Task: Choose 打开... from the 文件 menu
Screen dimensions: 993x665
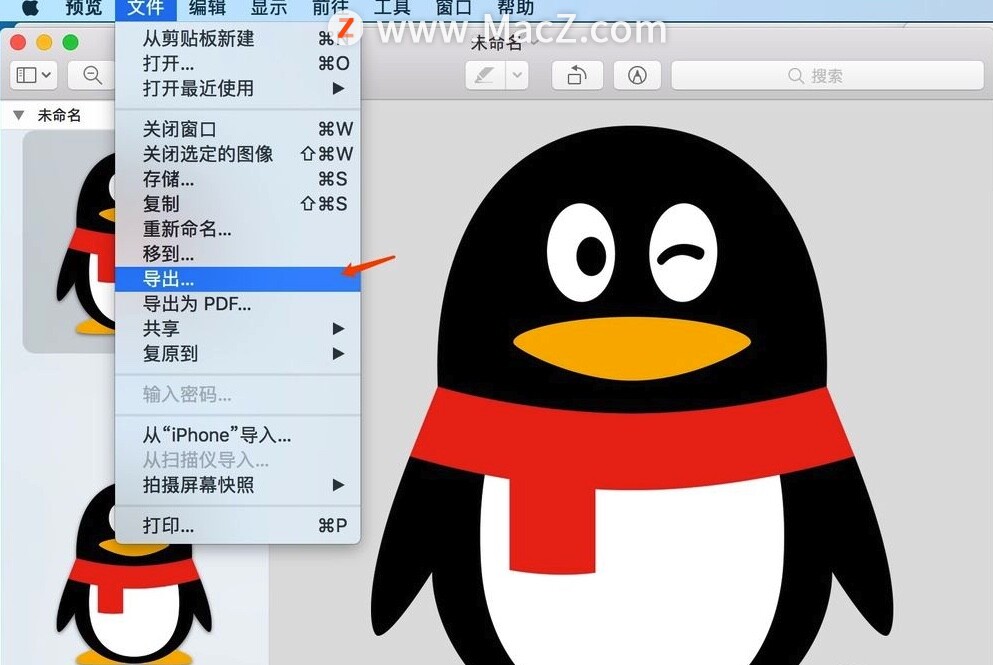Action: coord(237,63)
